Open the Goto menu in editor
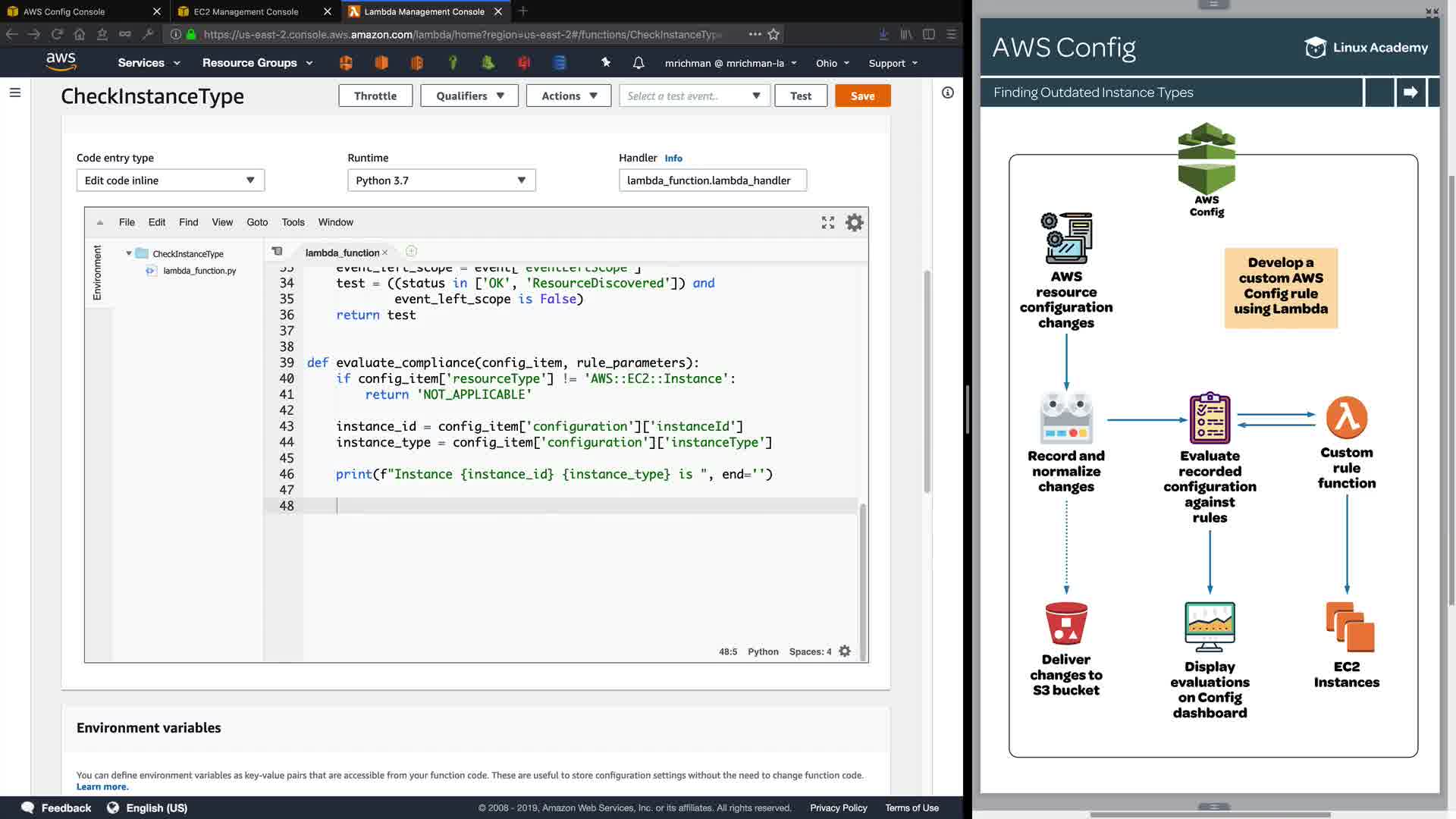 257,222
